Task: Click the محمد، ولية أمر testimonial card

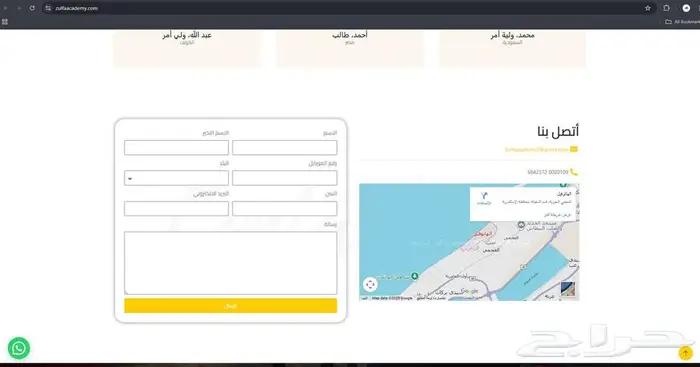Action: point(512,48)
